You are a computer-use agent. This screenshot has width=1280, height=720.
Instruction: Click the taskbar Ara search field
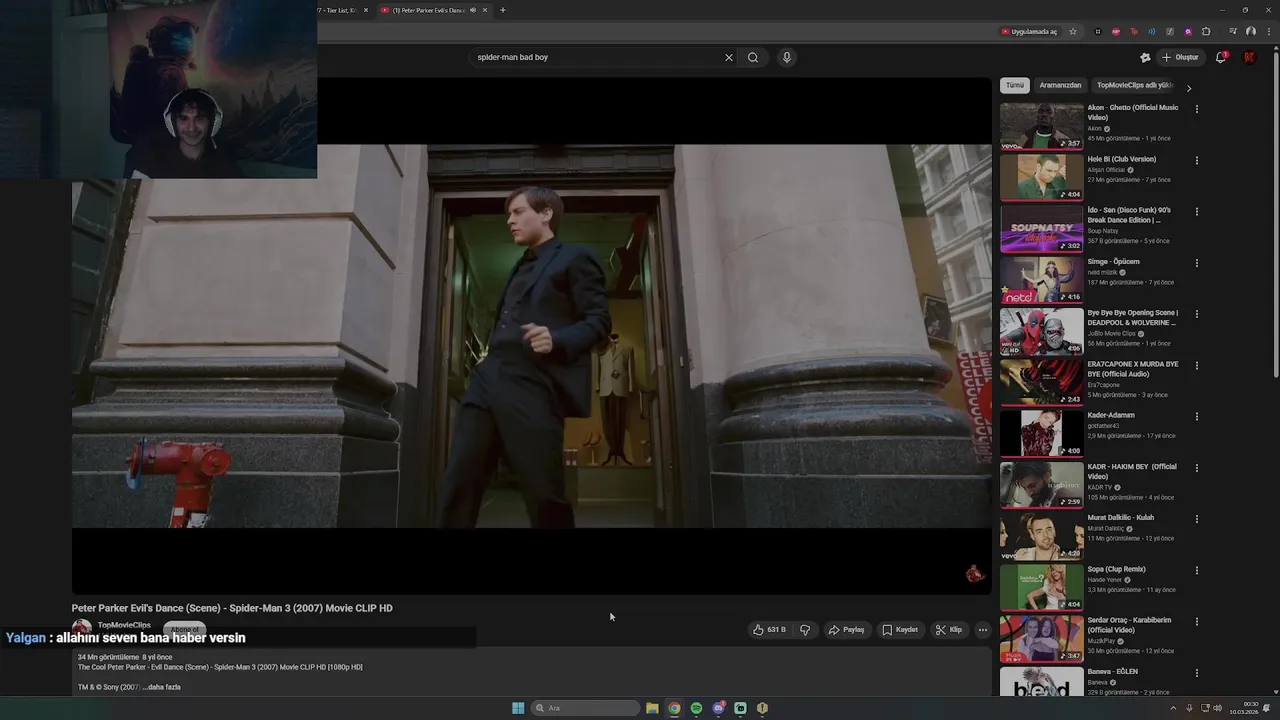(586, 708)
